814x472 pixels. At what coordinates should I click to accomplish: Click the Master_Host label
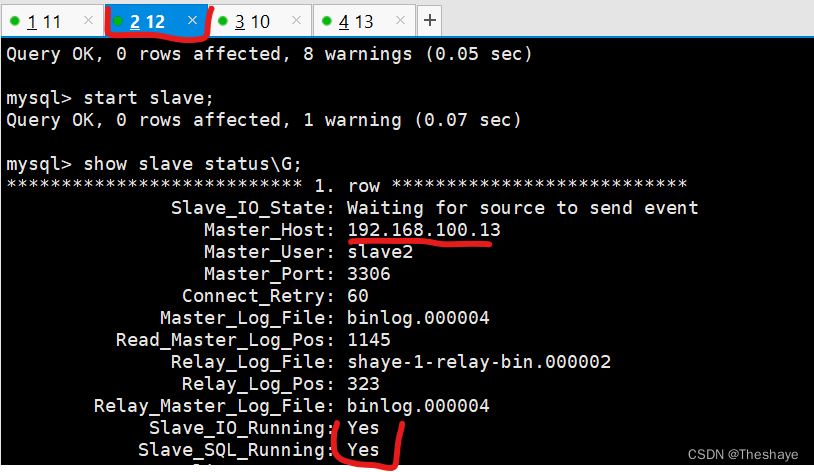point(269,230)
